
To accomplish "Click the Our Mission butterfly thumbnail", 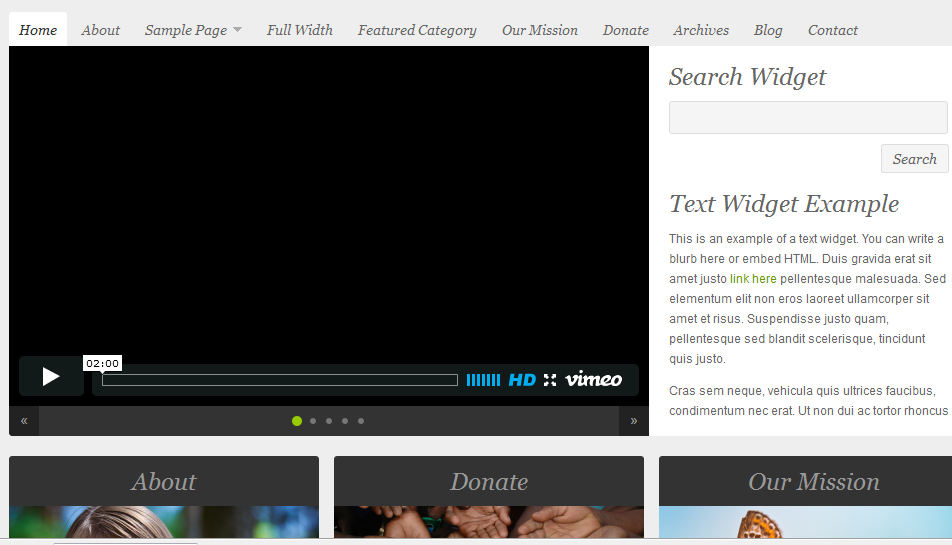I will tap(806, 522).
